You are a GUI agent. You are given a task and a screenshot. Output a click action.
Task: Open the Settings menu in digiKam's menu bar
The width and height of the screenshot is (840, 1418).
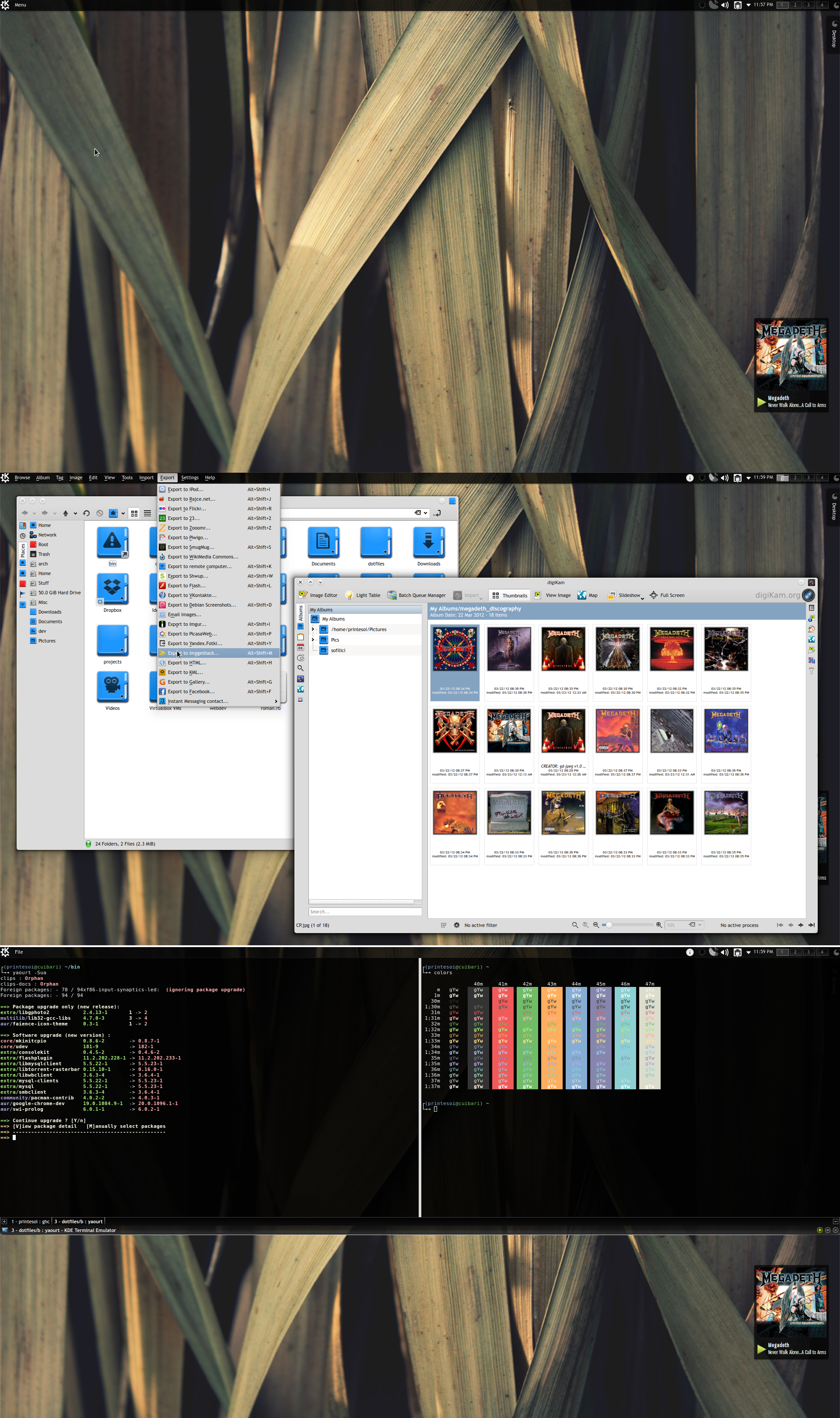pos(189,478)
